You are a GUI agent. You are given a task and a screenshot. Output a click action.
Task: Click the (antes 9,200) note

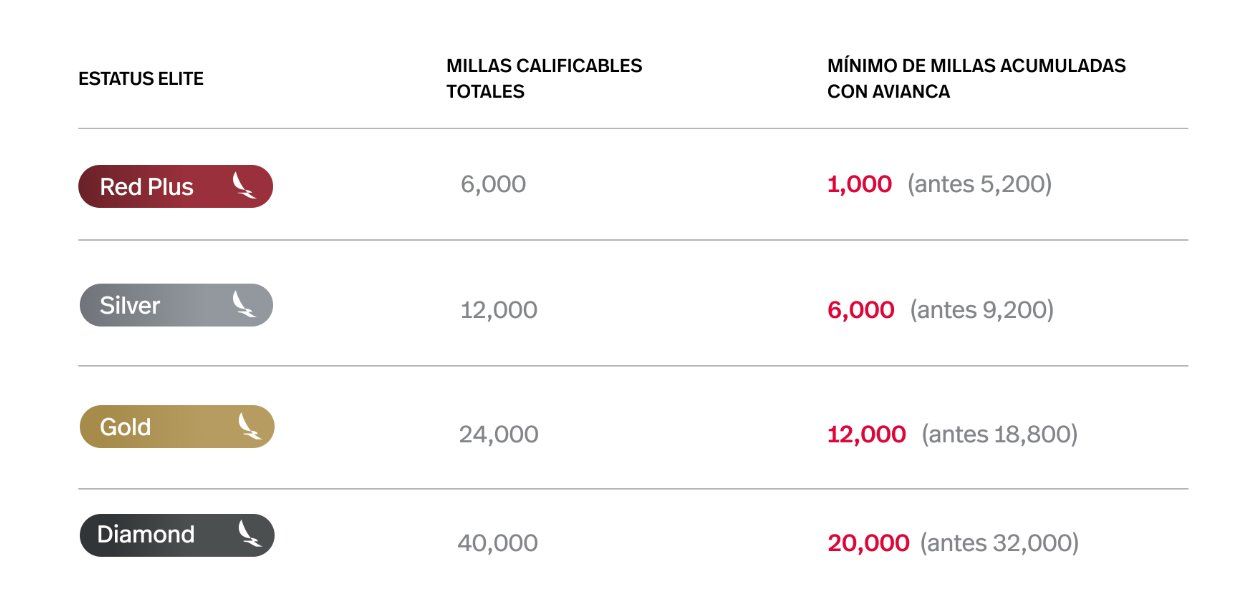[x=982, y=310]
